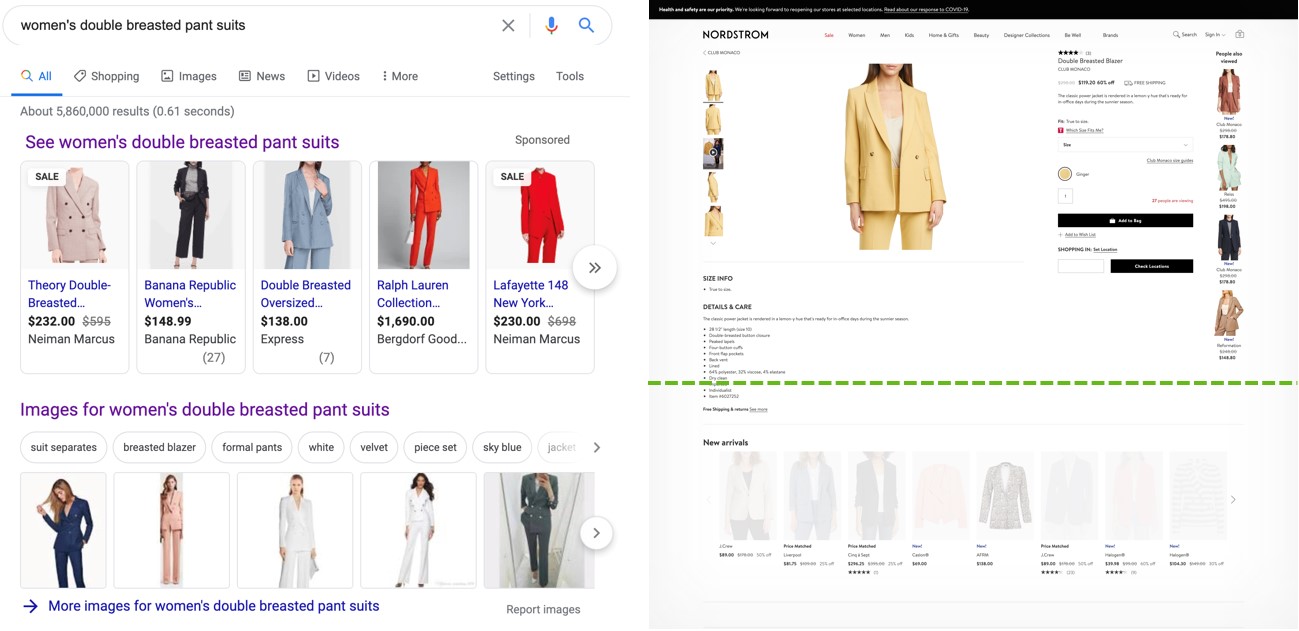Image resolution: width=1299 pixels, height=631 pixels.
Task: Show more product thumbnails down chevron
Action: coord(713,243)
